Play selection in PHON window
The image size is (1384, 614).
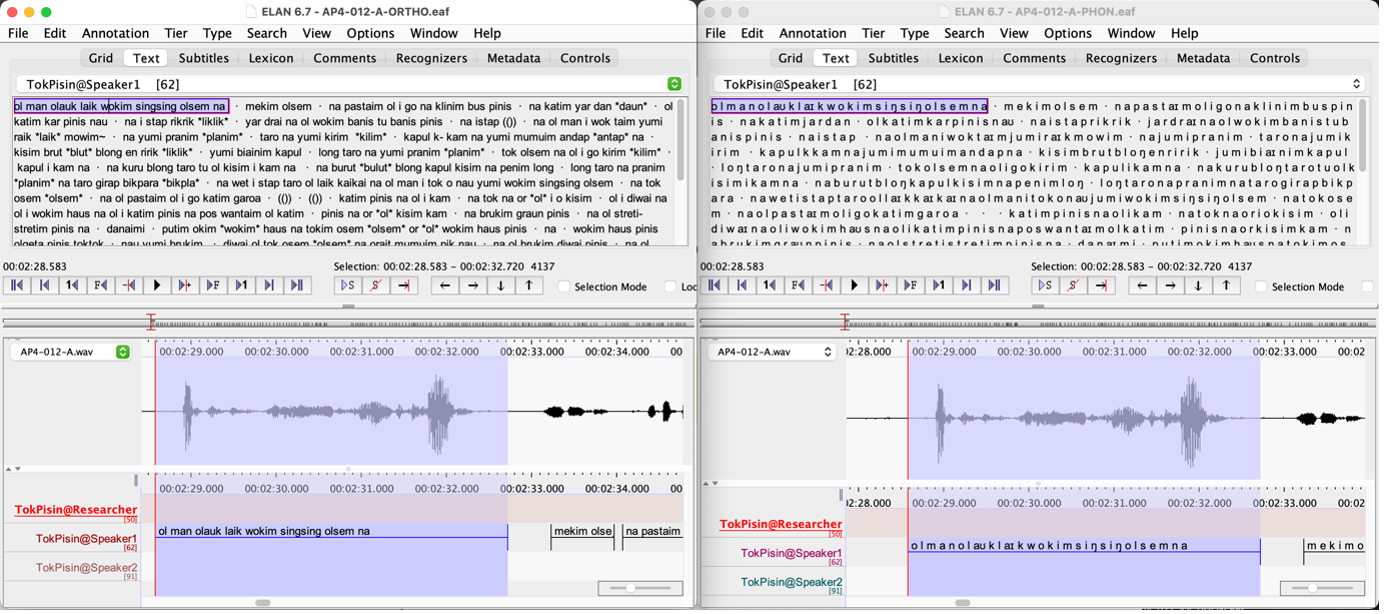[x=1044, y=286]
